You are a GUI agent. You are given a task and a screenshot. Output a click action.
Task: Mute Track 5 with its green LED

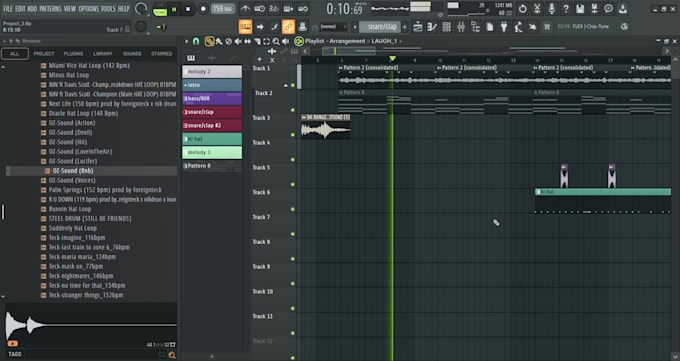tap(293, 184)
